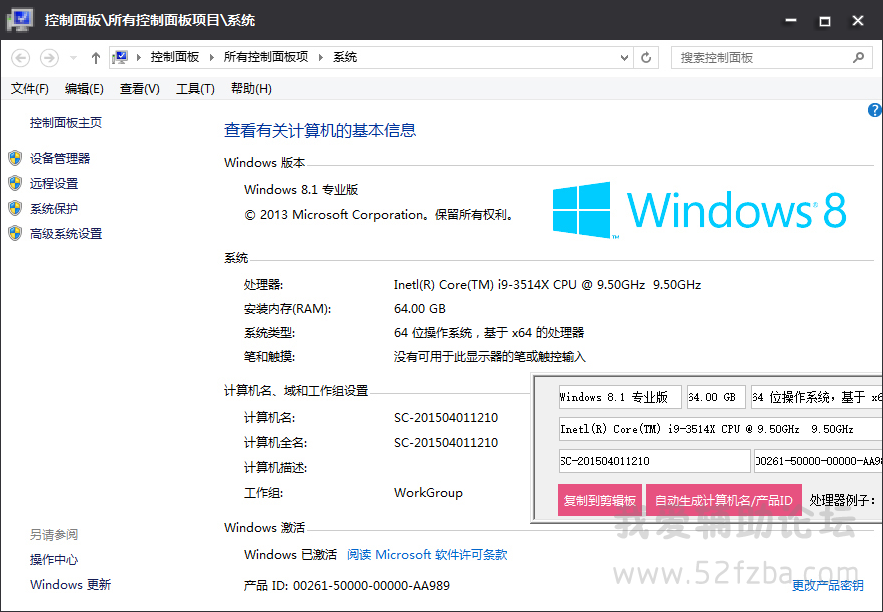The height and width of the screenshot is (612, 883).
Task: Open the recent locations dropdown arrow
Action: click(73, 58)
